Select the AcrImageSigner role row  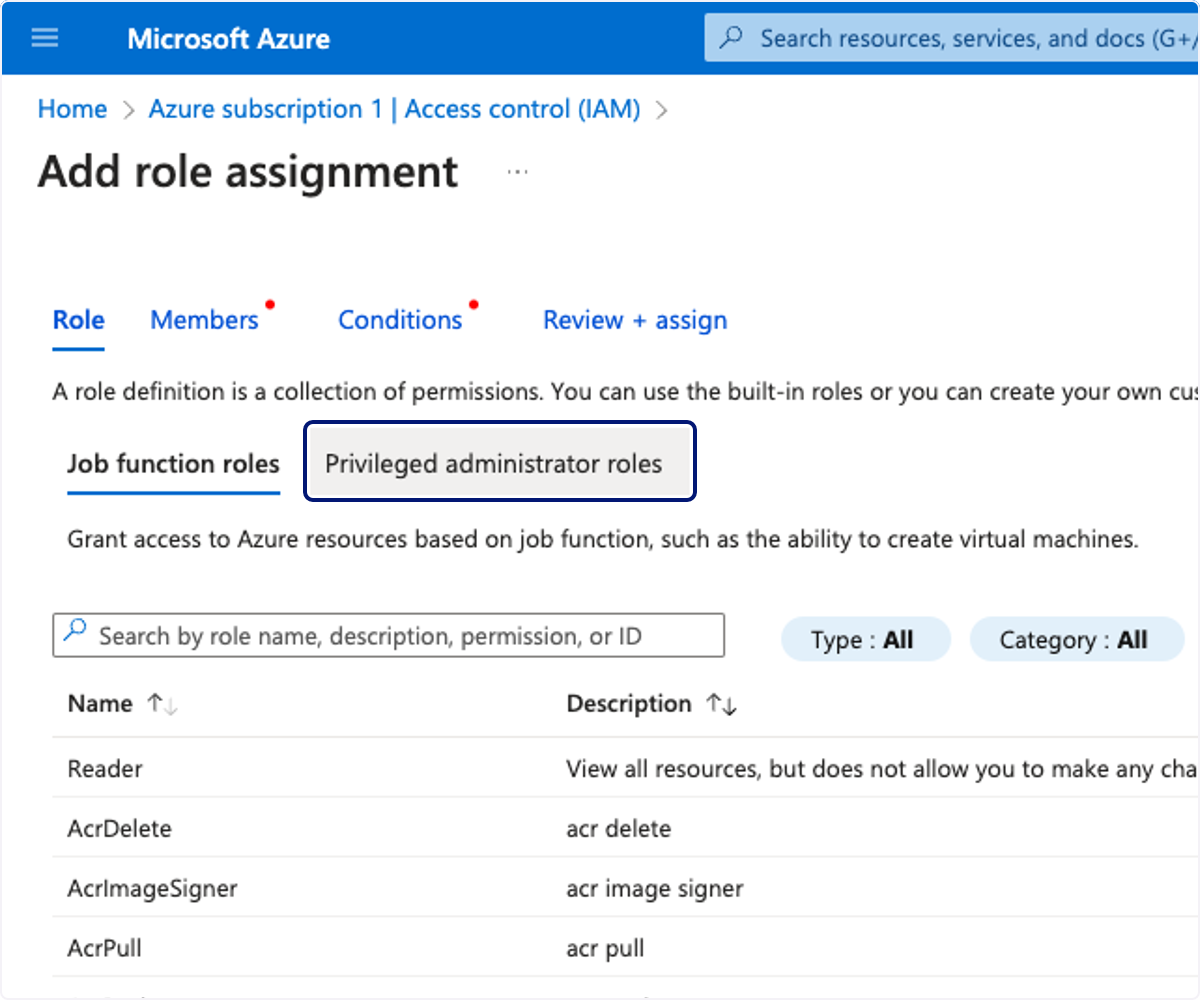(626, 888)
